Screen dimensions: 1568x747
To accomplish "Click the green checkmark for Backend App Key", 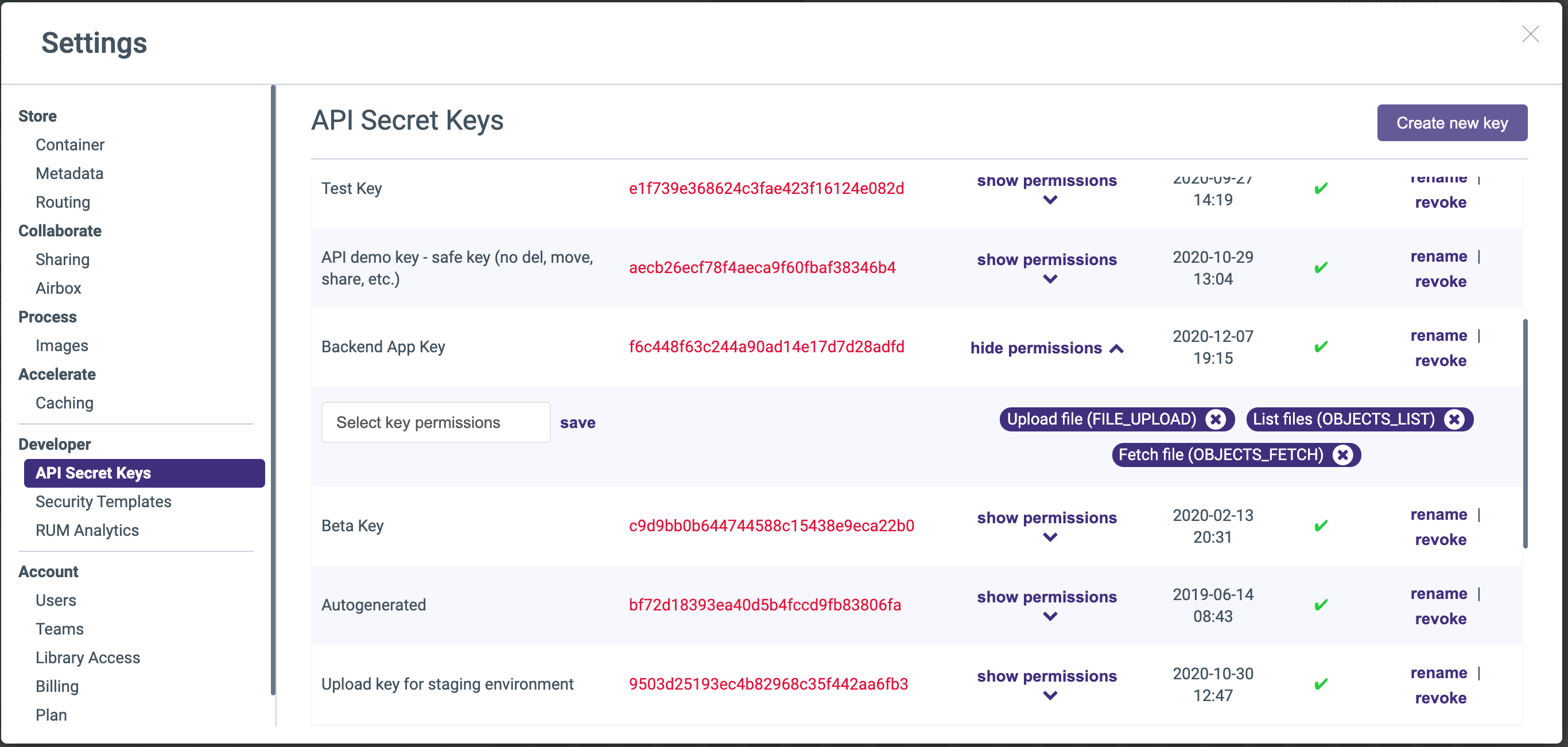I will 1320,347.
